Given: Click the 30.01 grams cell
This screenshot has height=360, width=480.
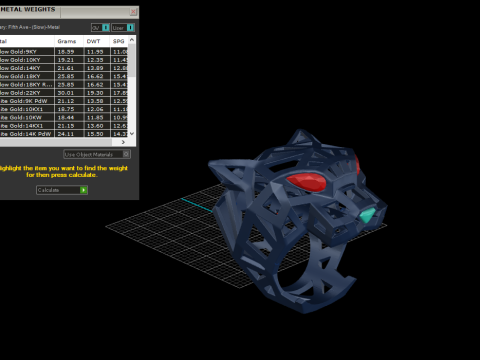Looking at the screenshot, I should 69,93.
